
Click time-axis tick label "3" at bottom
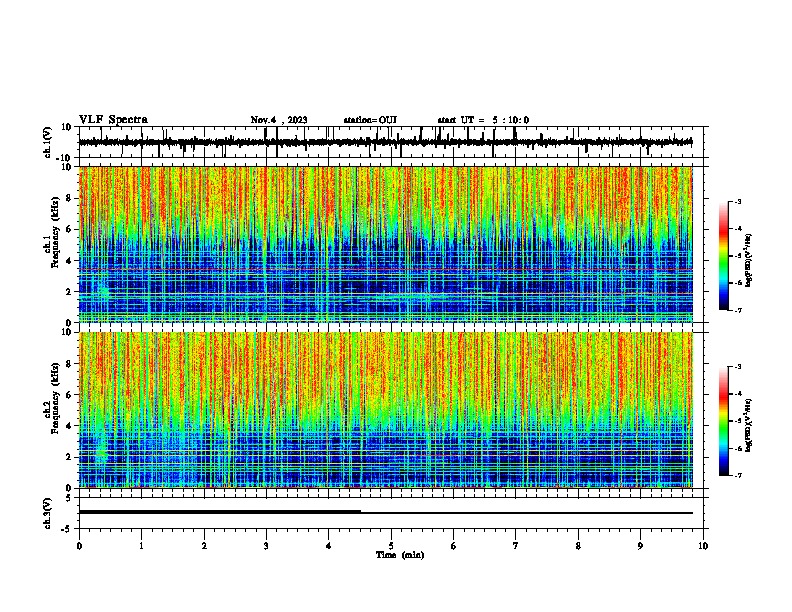266,546
